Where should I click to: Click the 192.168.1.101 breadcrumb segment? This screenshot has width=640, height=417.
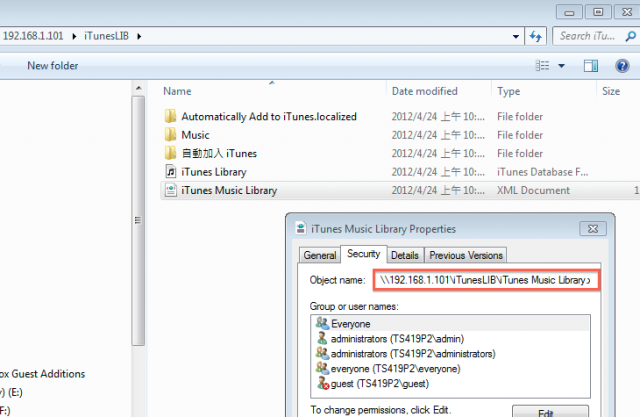tap(33, 36)
